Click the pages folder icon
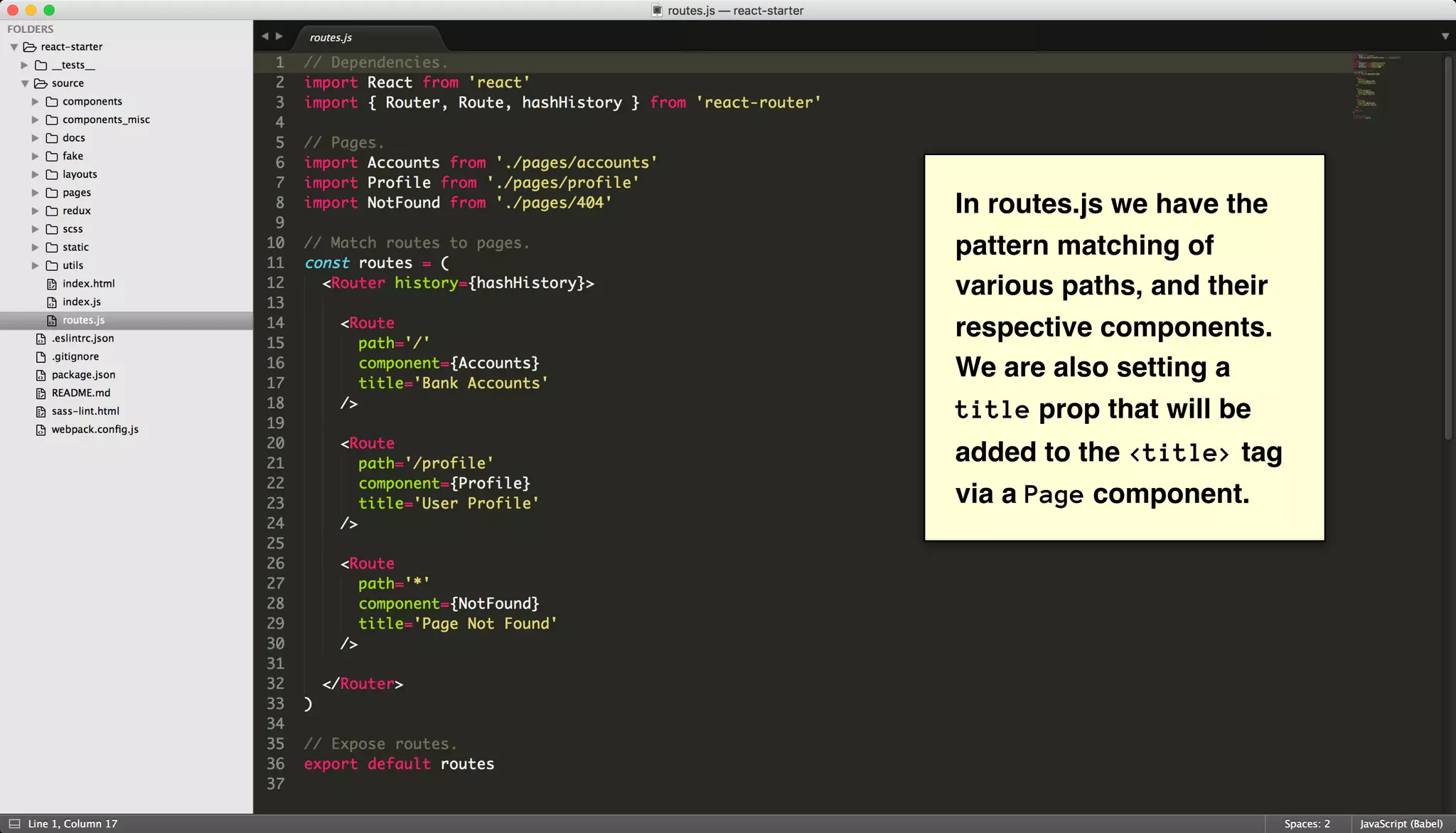Image resolution: width=1456 pixels, height=833 pixels. [52, 193]
